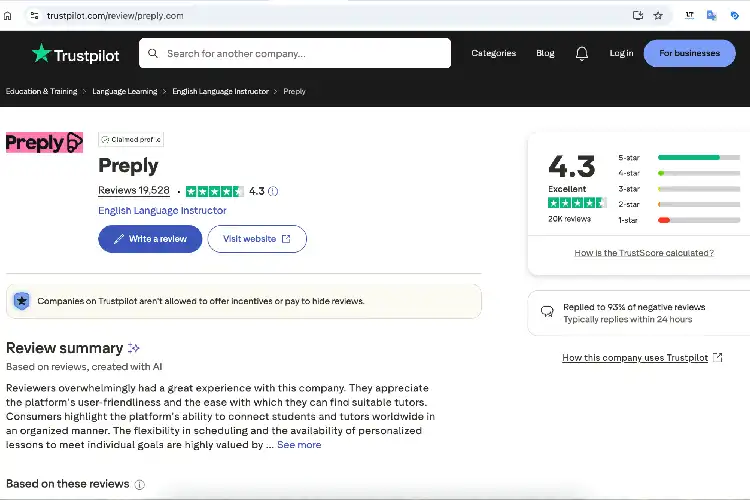The width and height of the screenshot is (750, 500).
Task: Click the Visit website button
Action: [257, 239]
